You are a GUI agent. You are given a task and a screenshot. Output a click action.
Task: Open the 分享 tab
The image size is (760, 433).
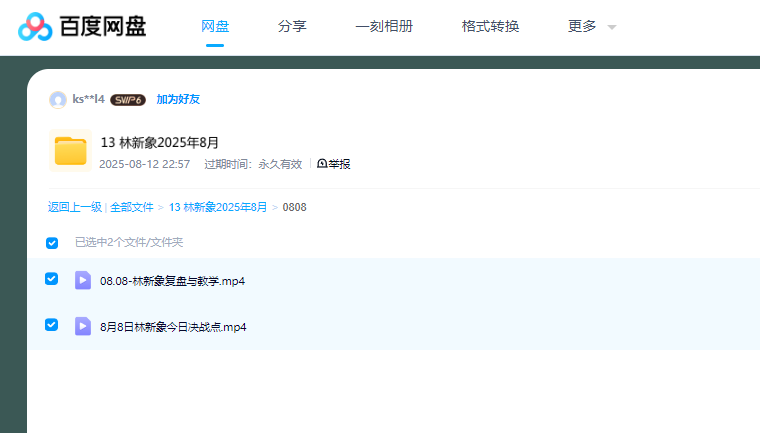pyautogui.click(x=292, y=26)
